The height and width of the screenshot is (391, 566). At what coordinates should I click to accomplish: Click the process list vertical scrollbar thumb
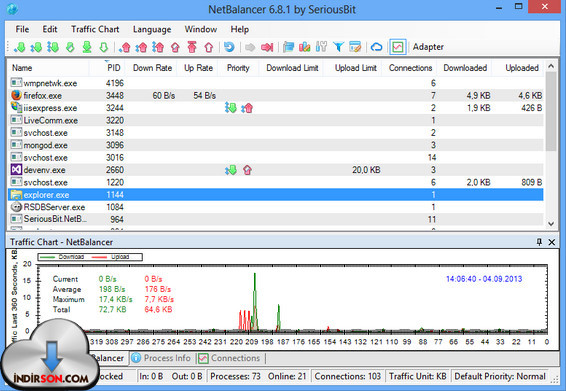click(551, 111)
